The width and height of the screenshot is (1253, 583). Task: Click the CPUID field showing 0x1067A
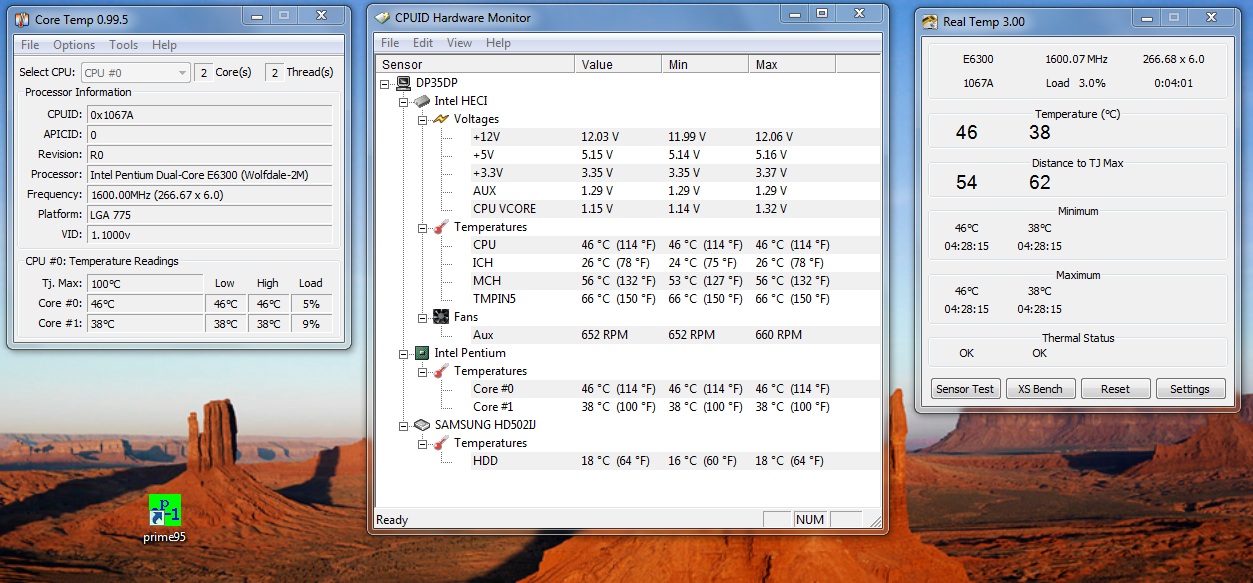(x=210, y=114)
